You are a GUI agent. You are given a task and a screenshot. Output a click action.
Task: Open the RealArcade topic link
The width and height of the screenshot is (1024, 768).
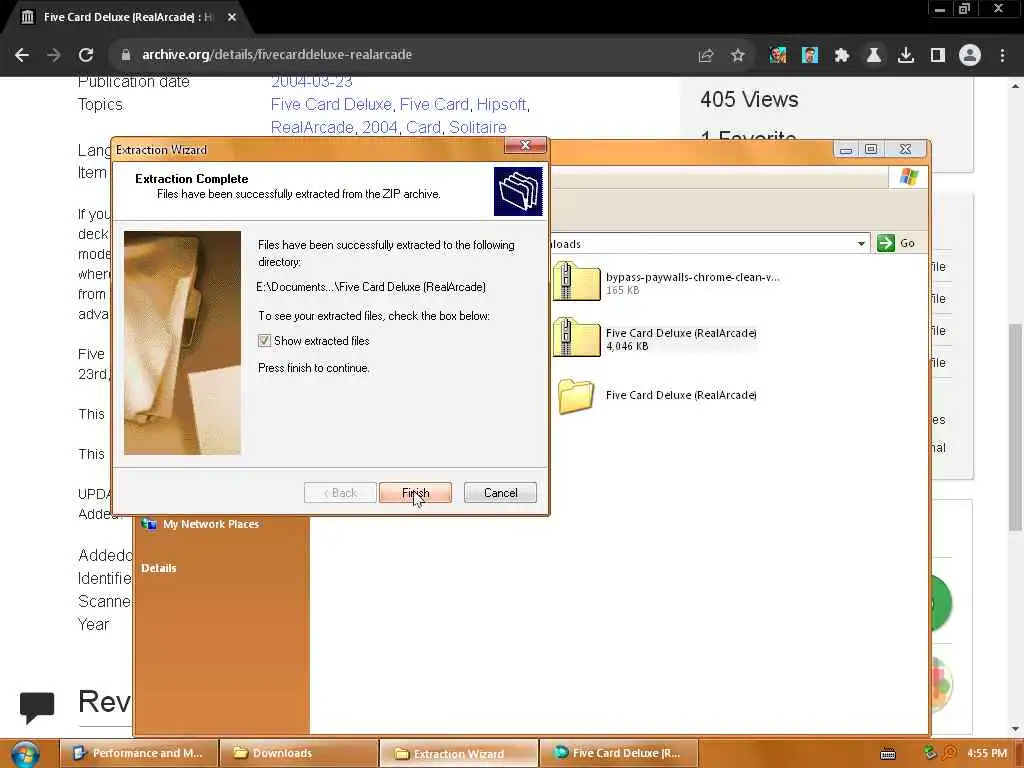tap(312, 127)
